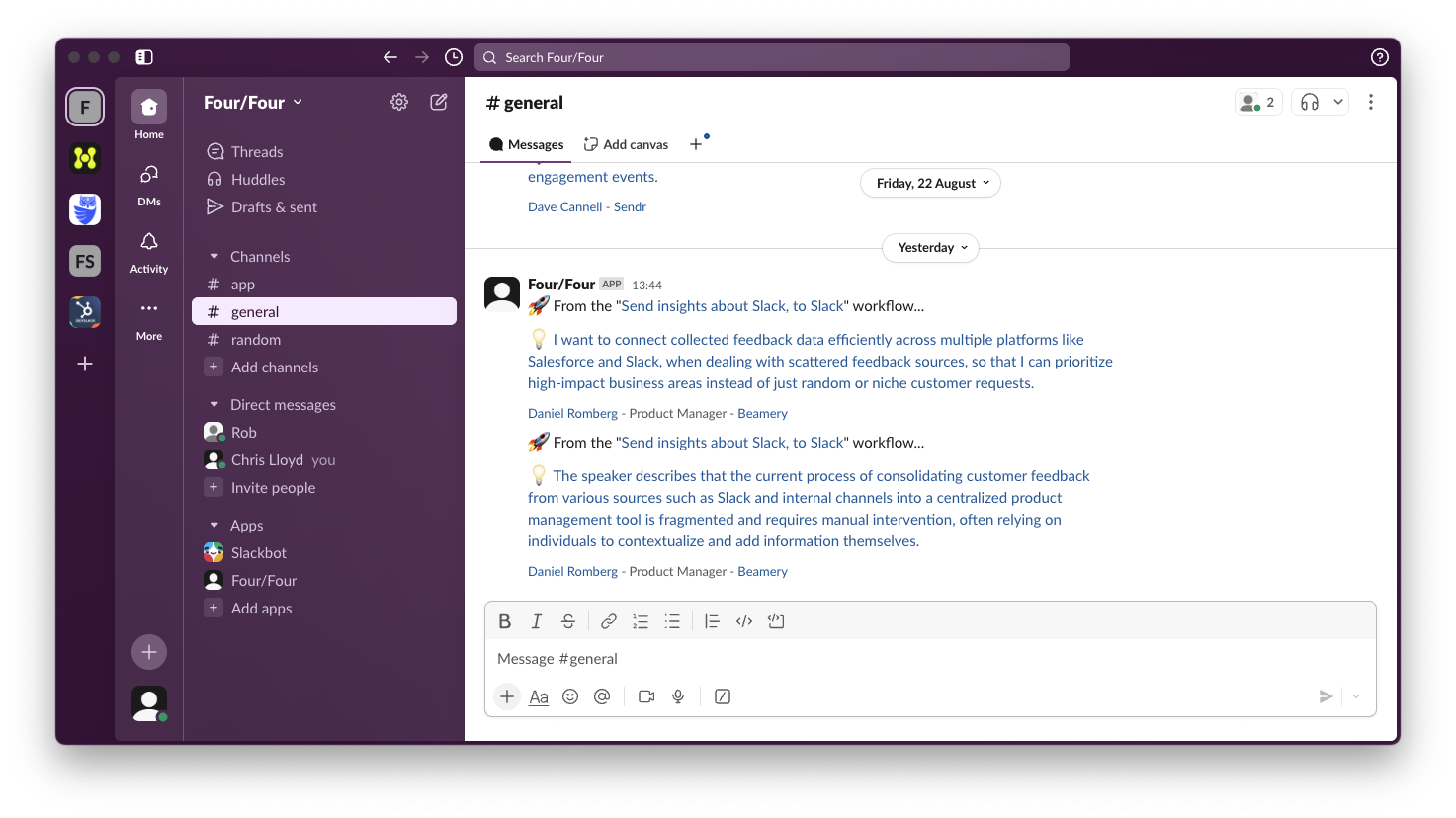Insert a bulleted list
This screenshot has height=818, width=1456.
(672, 621)
